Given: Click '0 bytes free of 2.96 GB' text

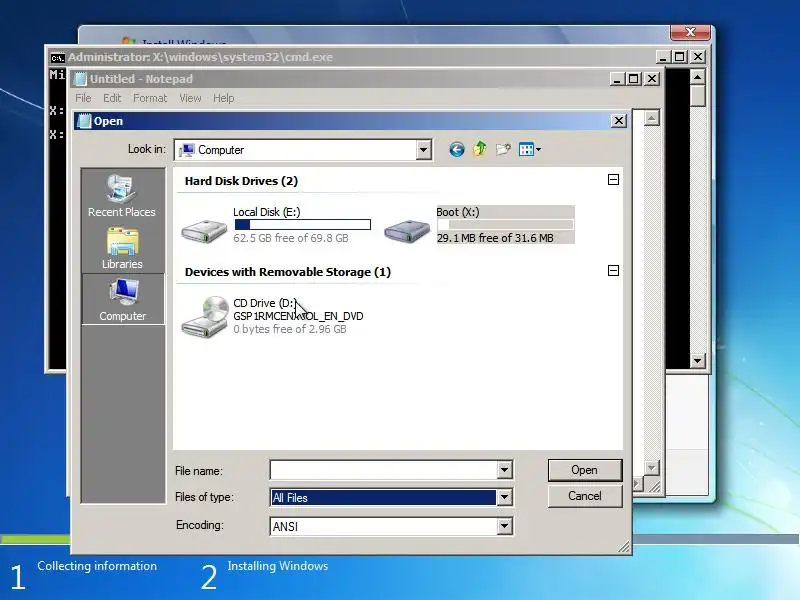Looking at the screenshot, I should click(290, 329).
